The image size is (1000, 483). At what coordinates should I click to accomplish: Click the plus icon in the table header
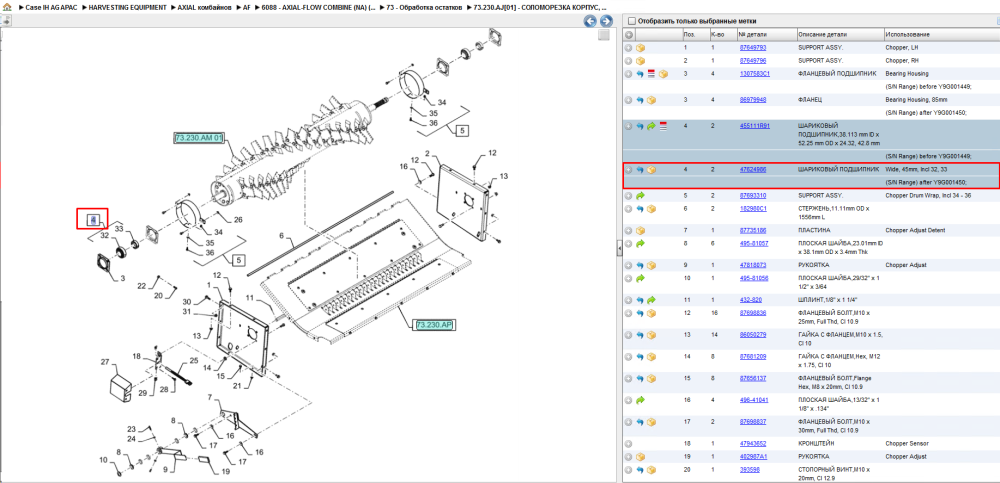point(629,34)
